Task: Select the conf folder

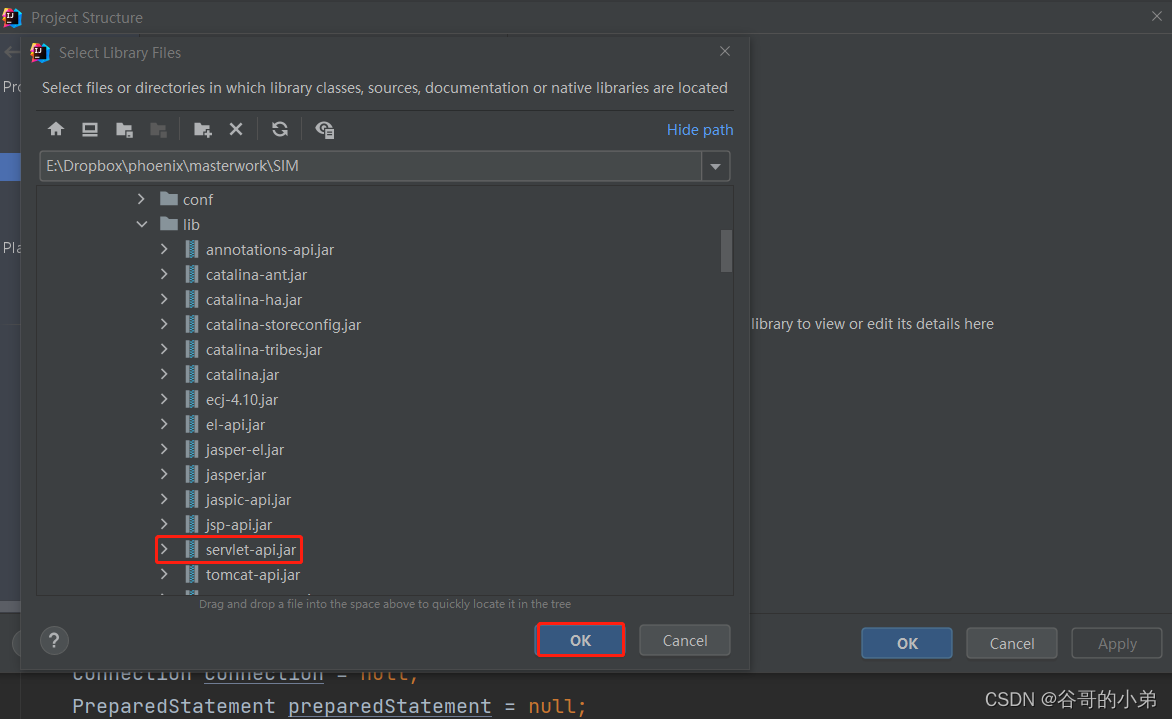Action: pos(197,200)
